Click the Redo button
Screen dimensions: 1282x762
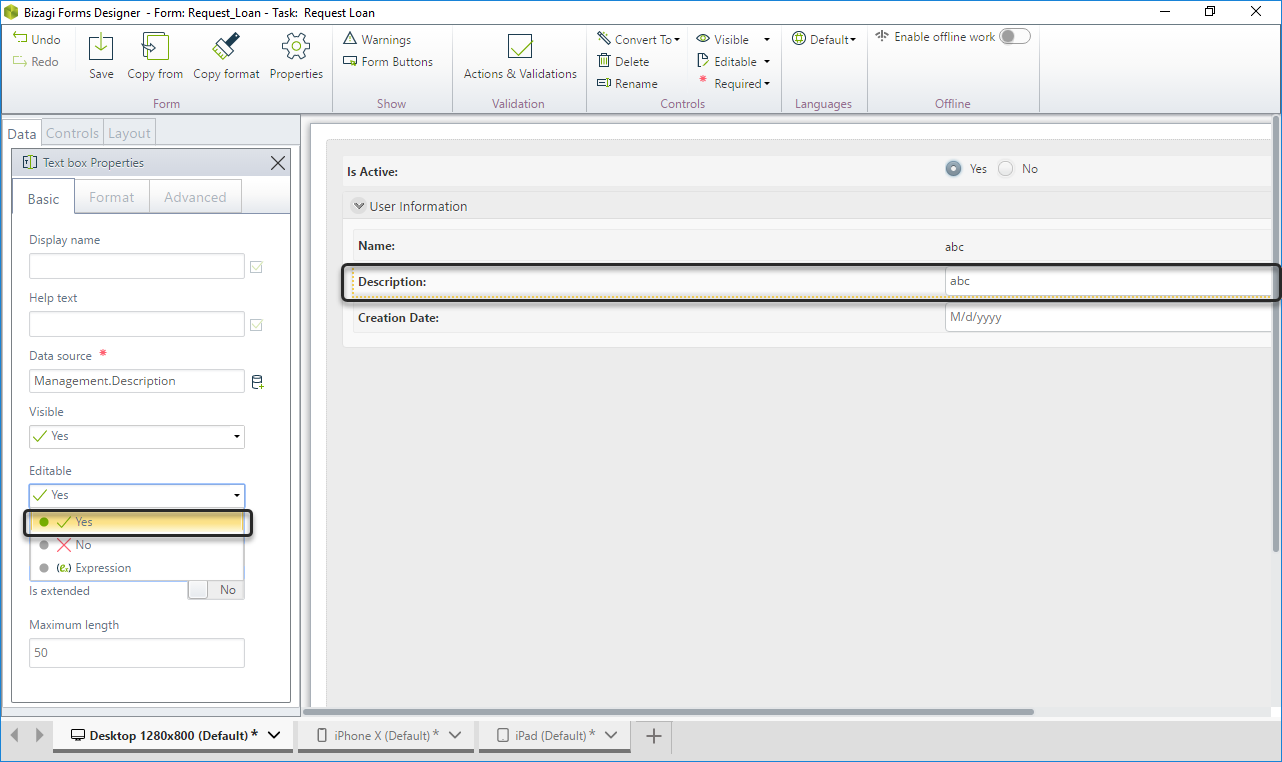(x=36, y=61)
